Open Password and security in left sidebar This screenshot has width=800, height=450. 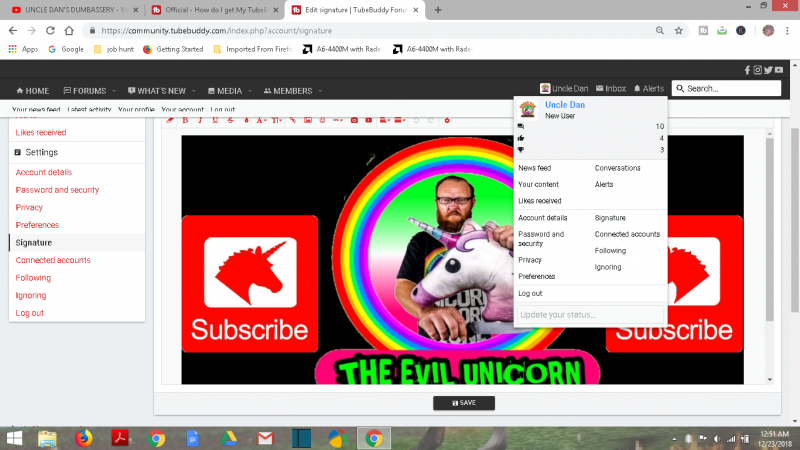(57, 189)
